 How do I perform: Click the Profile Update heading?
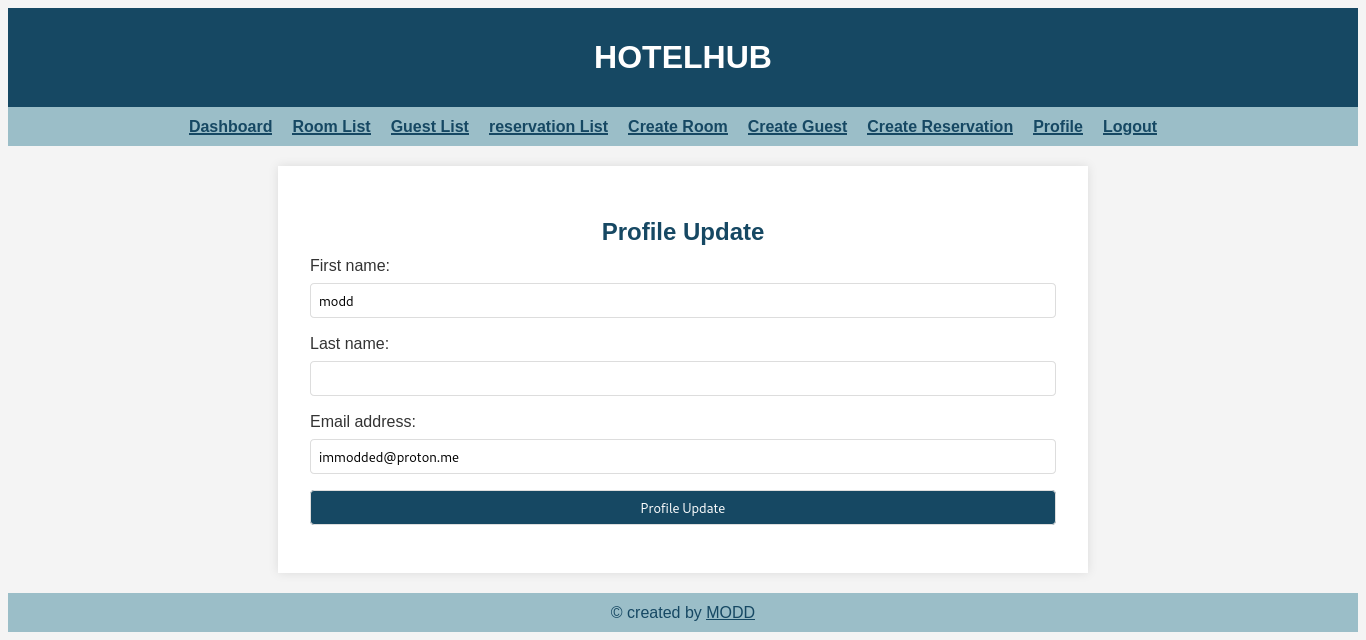click(x=683, y=232)
